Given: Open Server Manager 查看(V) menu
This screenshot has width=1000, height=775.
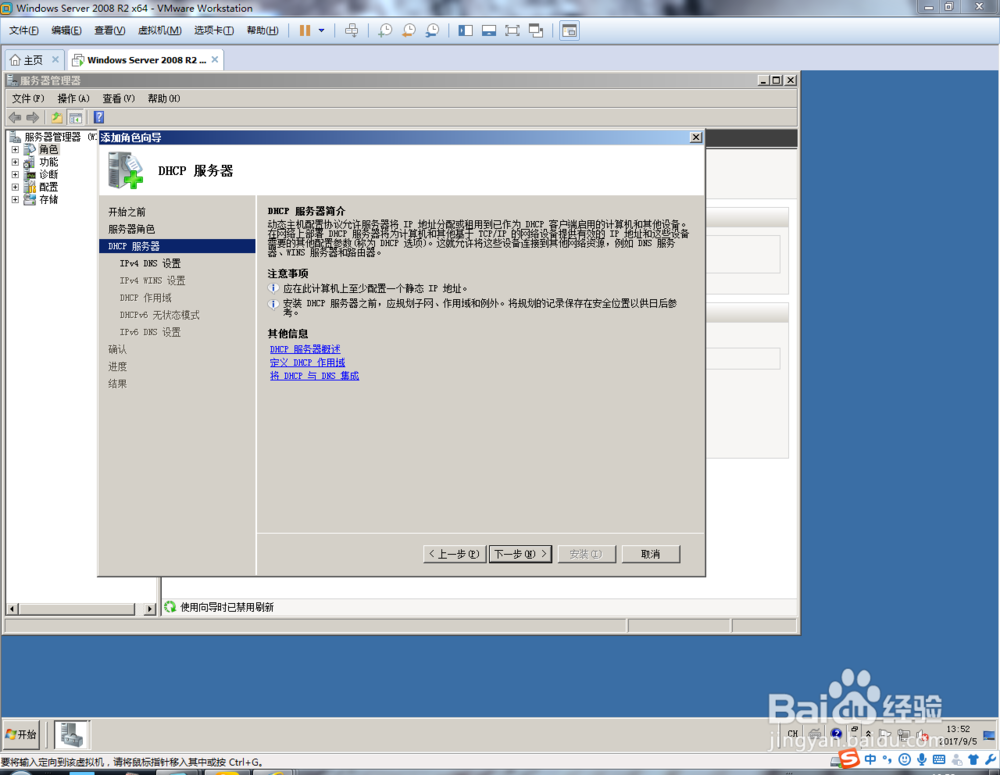Looking at the screenshot, I should [x=119, y=98].
